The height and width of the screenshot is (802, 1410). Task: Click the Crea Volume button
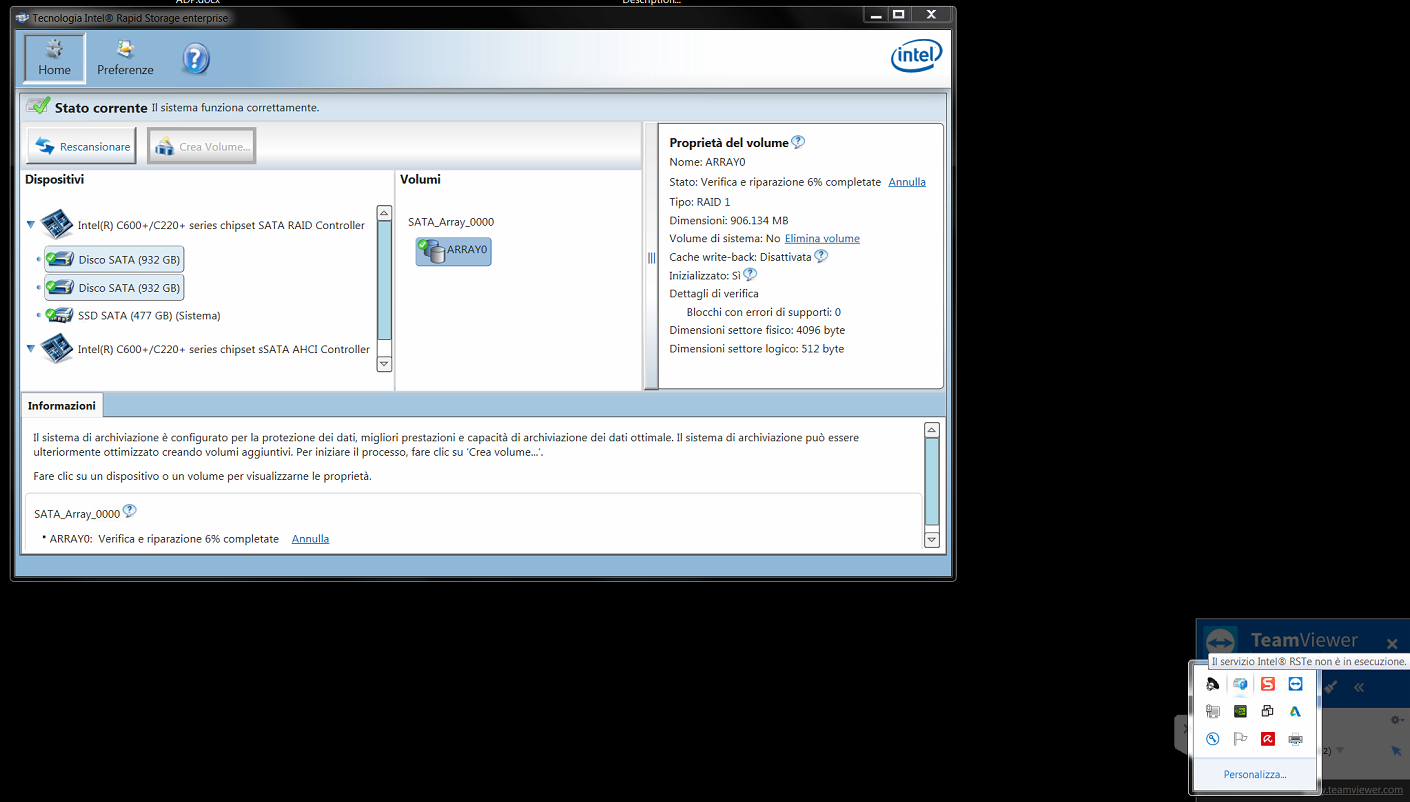point(202,146)
